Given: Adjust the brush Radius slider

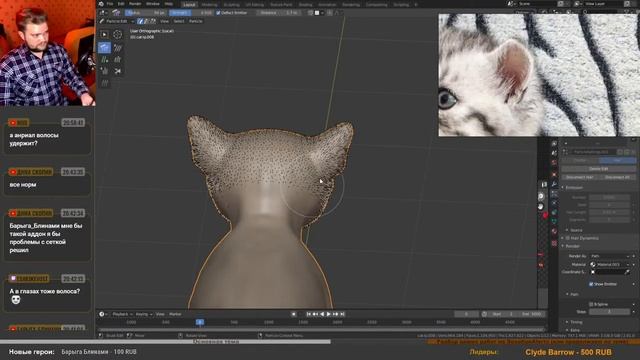Looking at the screenshot, I should pos(146,13).
